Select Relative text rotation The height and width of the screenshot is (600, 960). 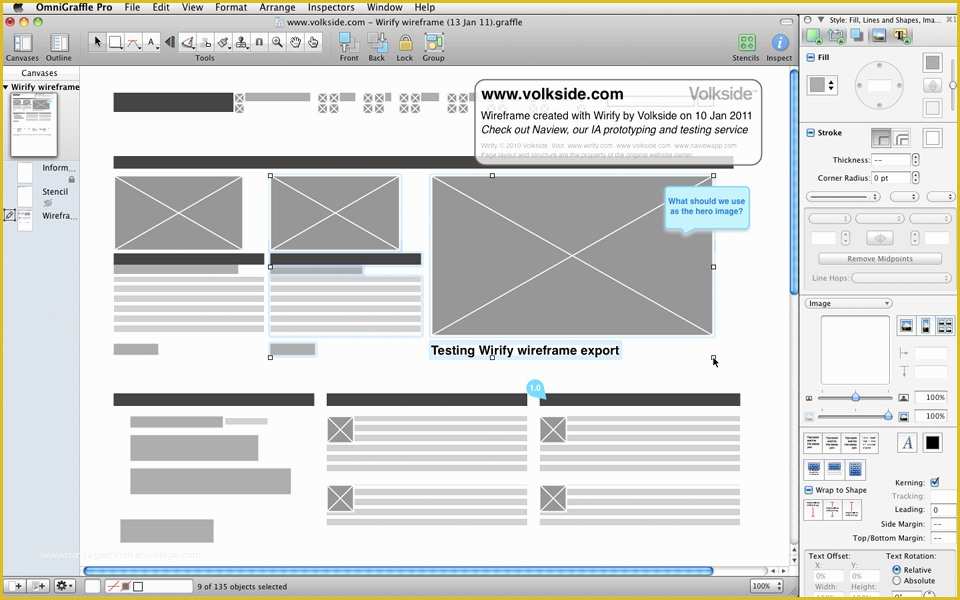tap(896, 569)
